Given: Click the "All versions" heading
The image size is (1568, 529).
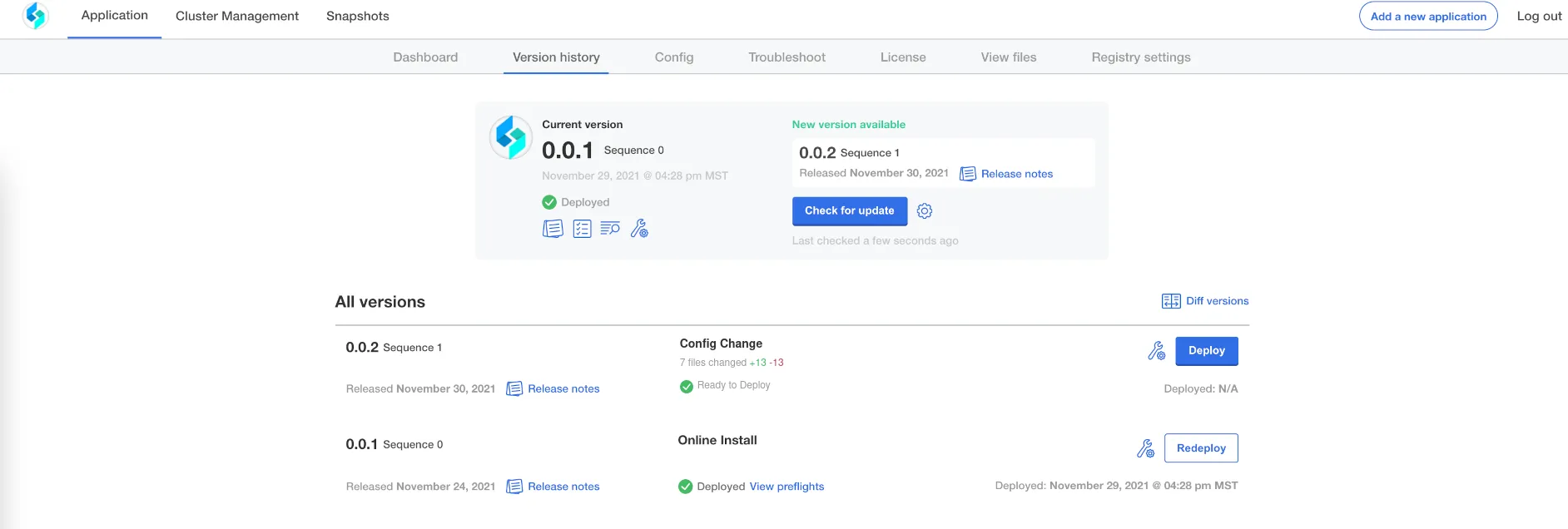Looking at the screenshot, I should 380,302.
